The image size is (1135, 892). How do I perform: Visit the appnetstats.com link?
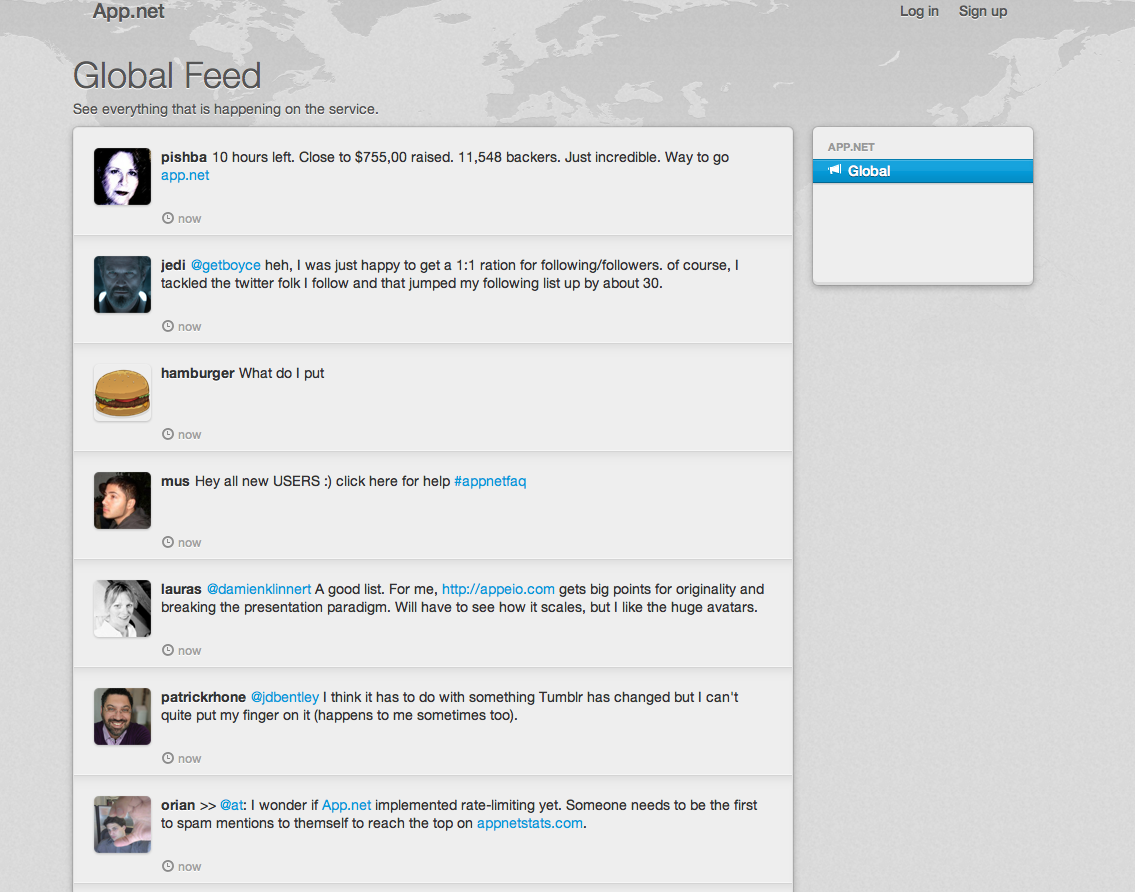pos(529,822)
